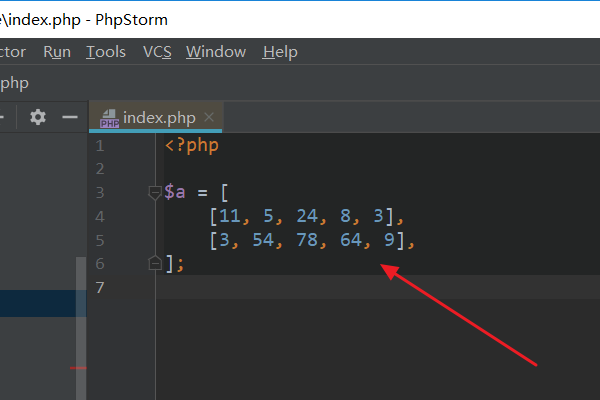600x400 pixels.
Task: Click line number 2 in gutter
Action: [100, 169]
